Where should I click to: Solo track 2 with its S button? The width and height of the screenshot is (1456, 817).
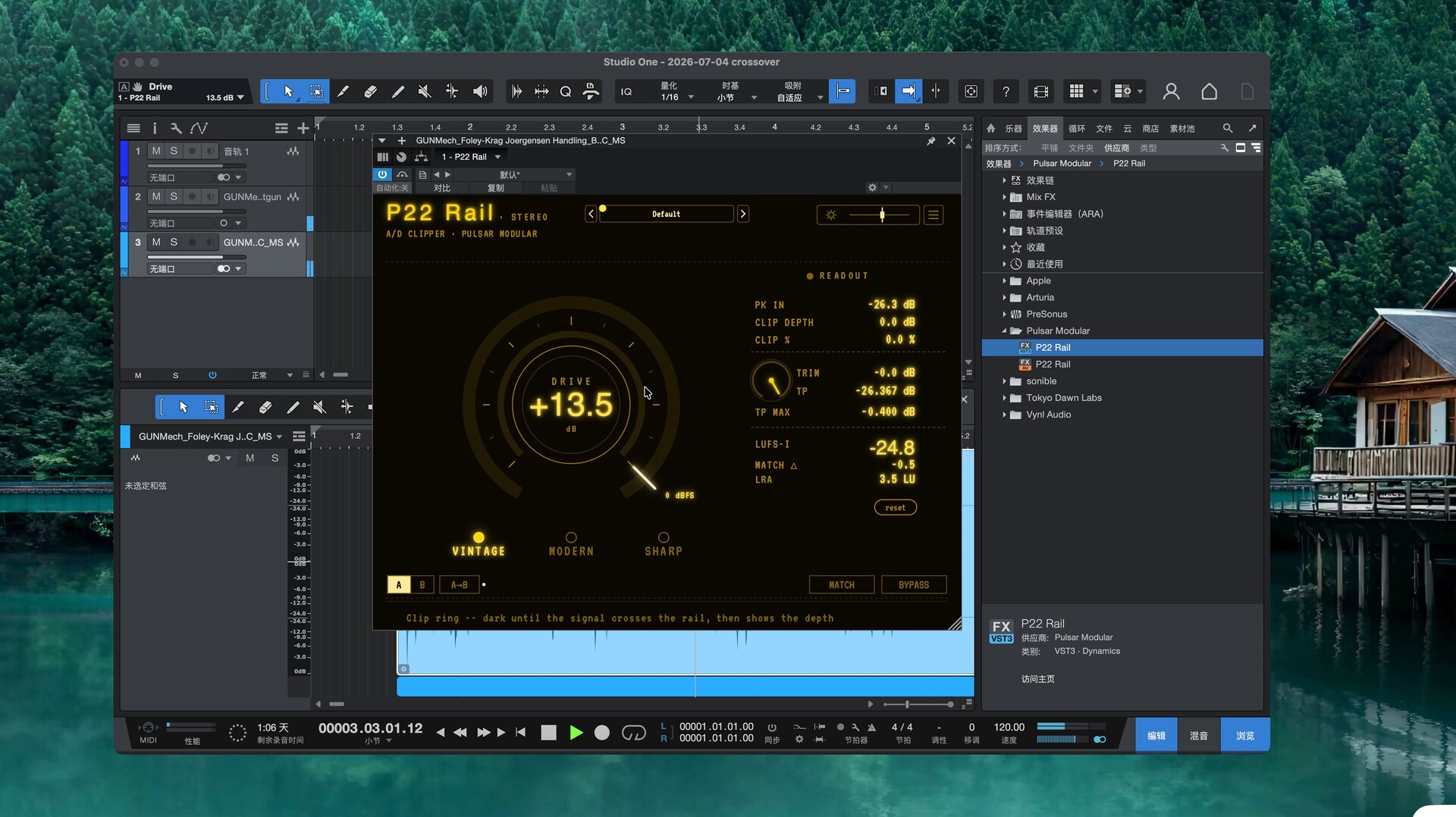174,196
